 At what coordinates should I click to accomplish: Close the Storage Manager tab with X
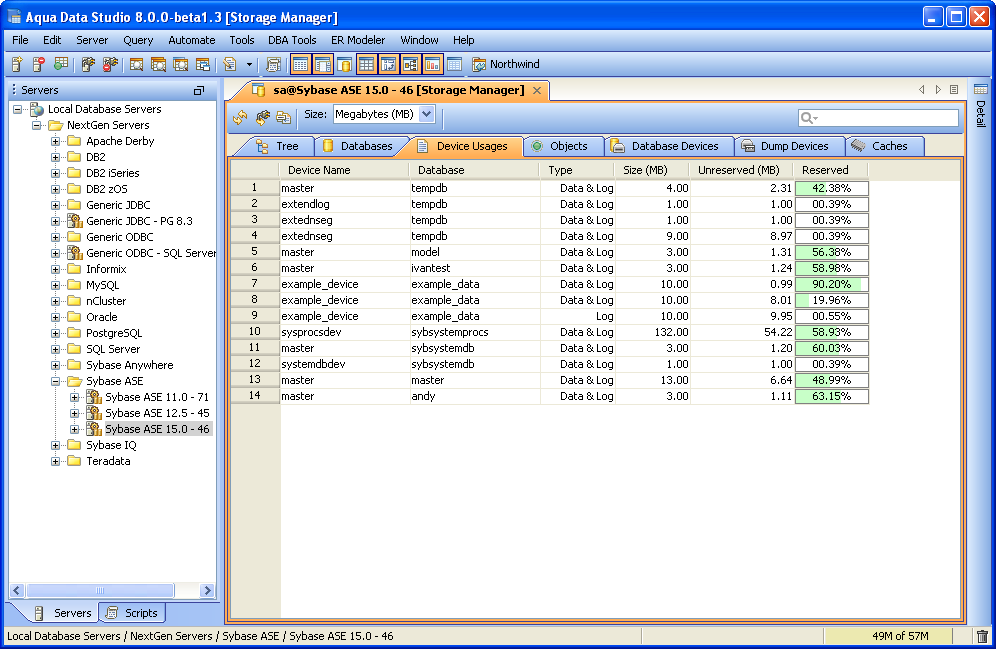tap(537, 90)
